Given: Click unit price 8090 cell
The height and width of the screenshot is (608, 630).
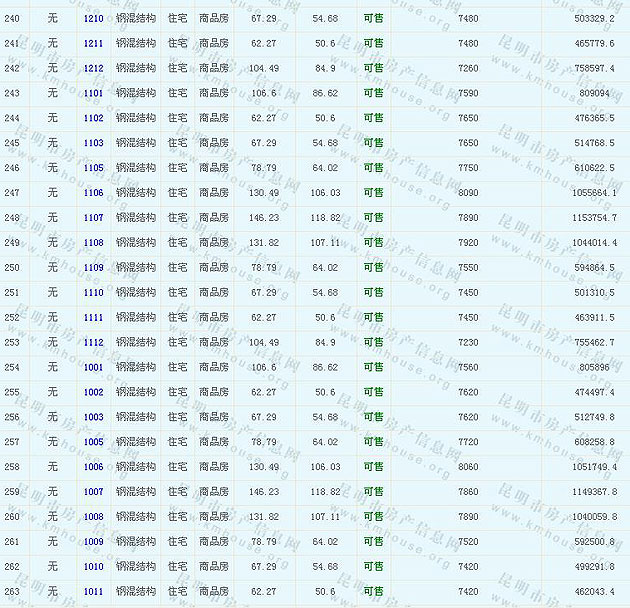Looking at the screenshot, I should click(468, 193).
